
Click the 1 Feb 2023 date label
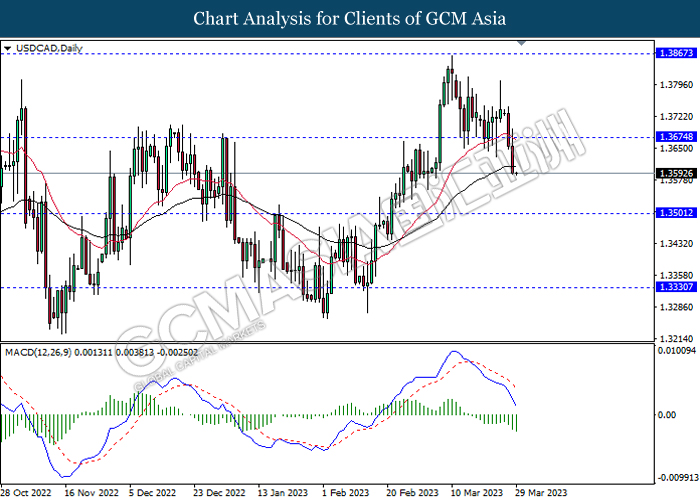point(346,492)
